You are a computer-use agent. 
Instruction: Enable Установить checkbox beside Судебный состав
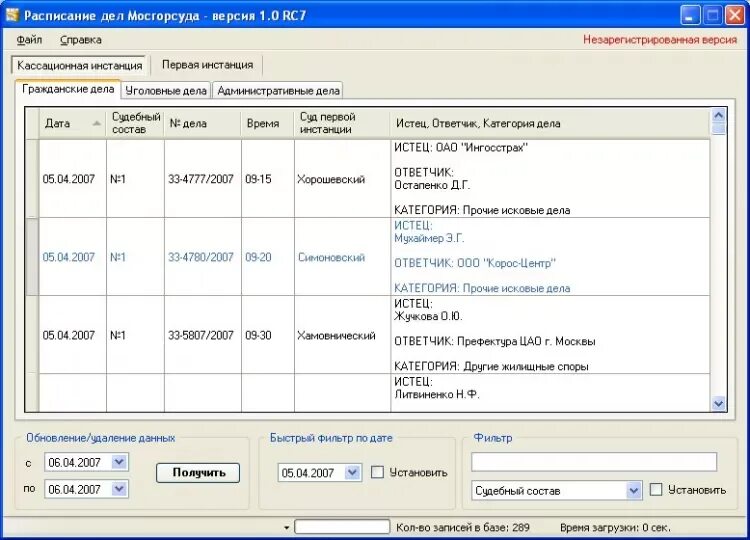[656, 490]
